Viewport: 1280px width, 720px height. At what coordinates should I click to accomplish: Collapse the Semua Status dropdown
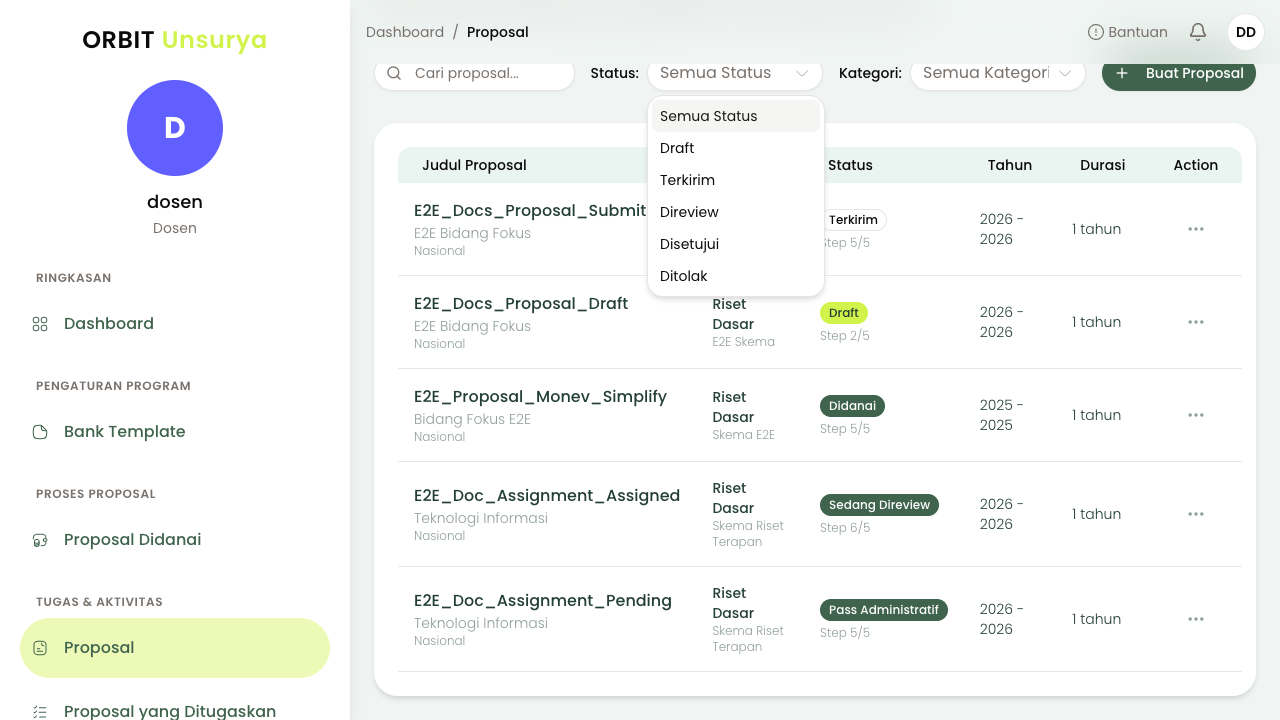[x=735, y=73]
